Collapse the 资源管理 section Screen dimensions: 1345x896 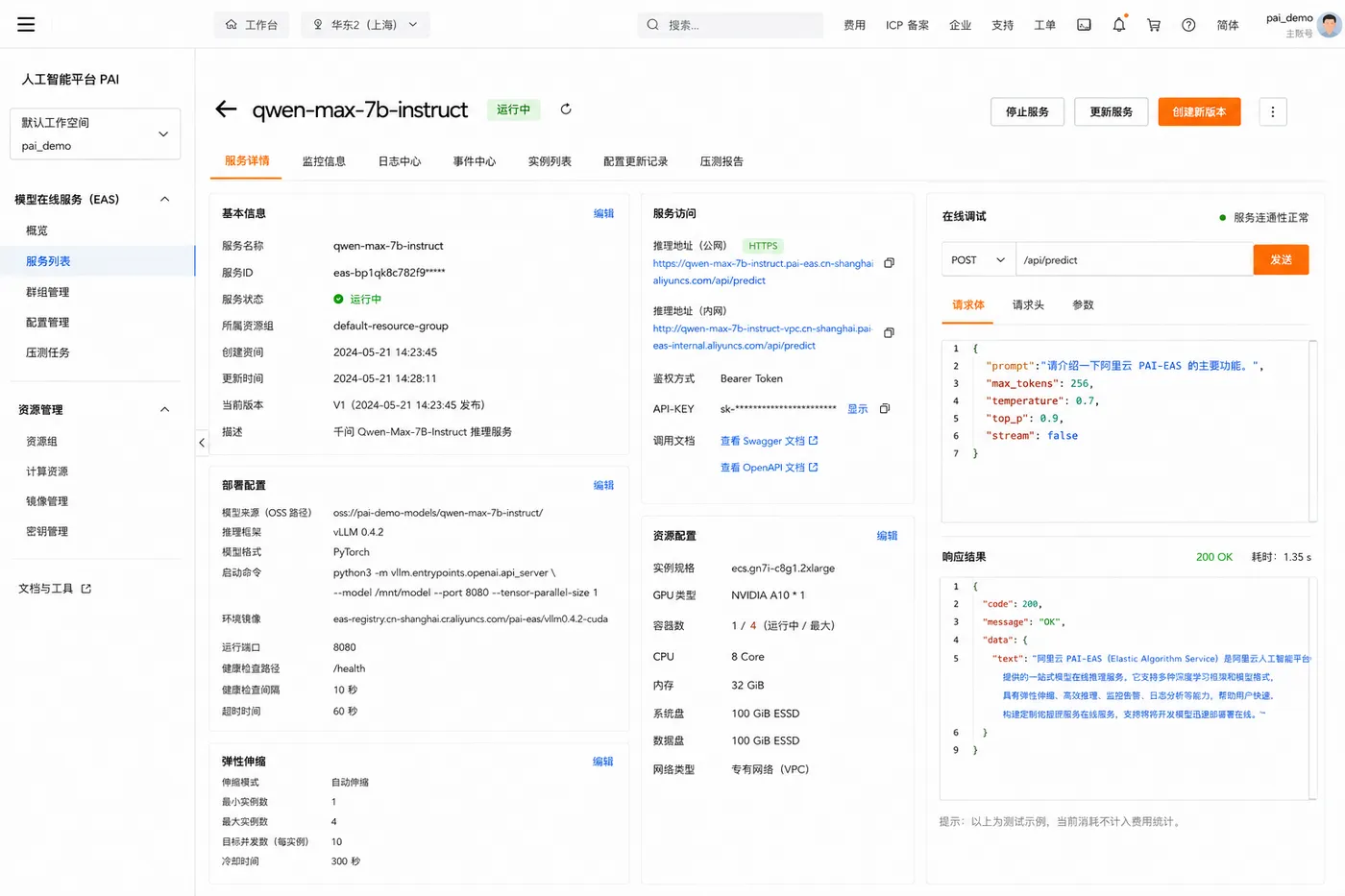164,410
